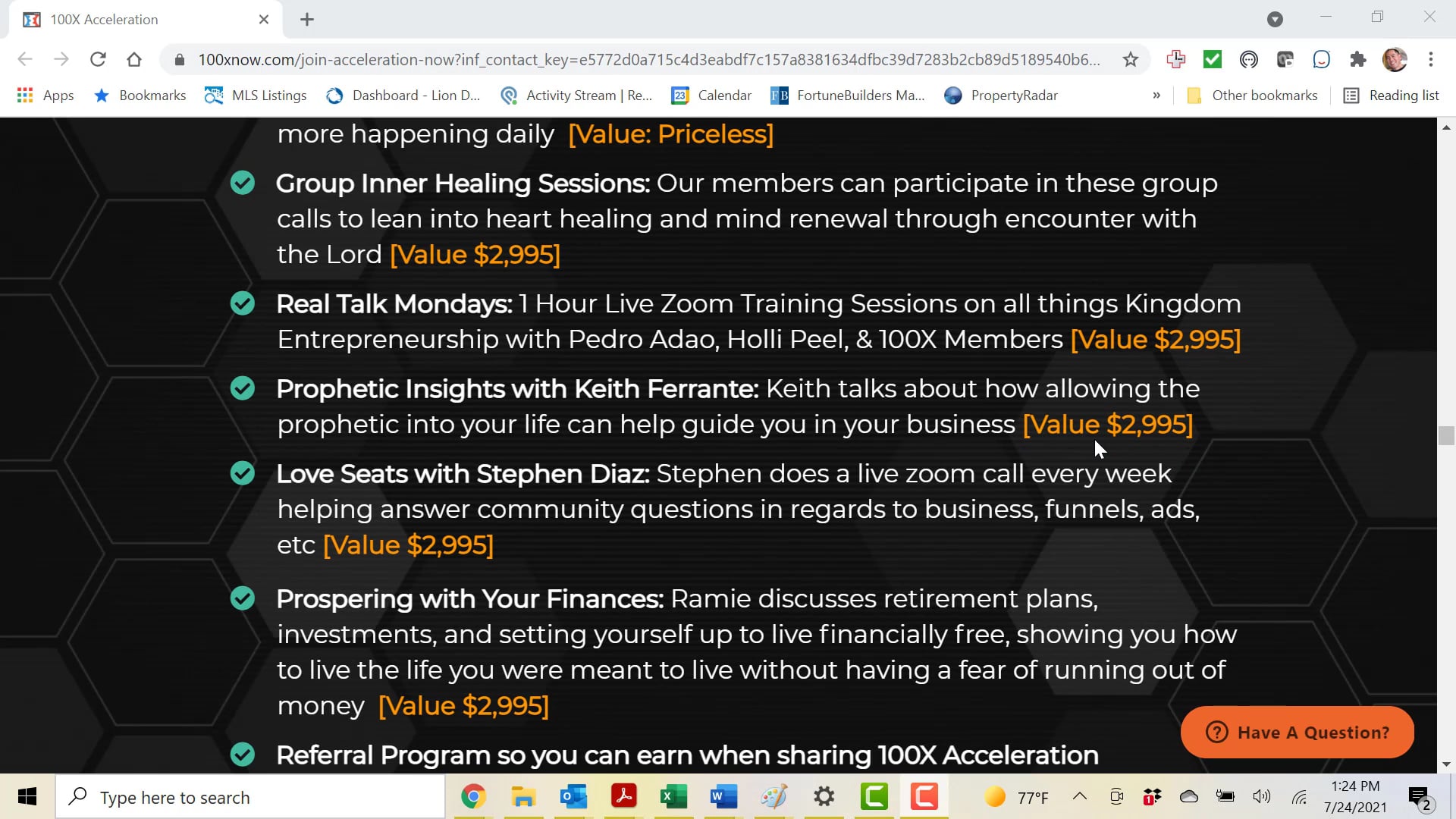
Task: Open Dropbox from the system tray
Action: click(x=1150, y=796)
